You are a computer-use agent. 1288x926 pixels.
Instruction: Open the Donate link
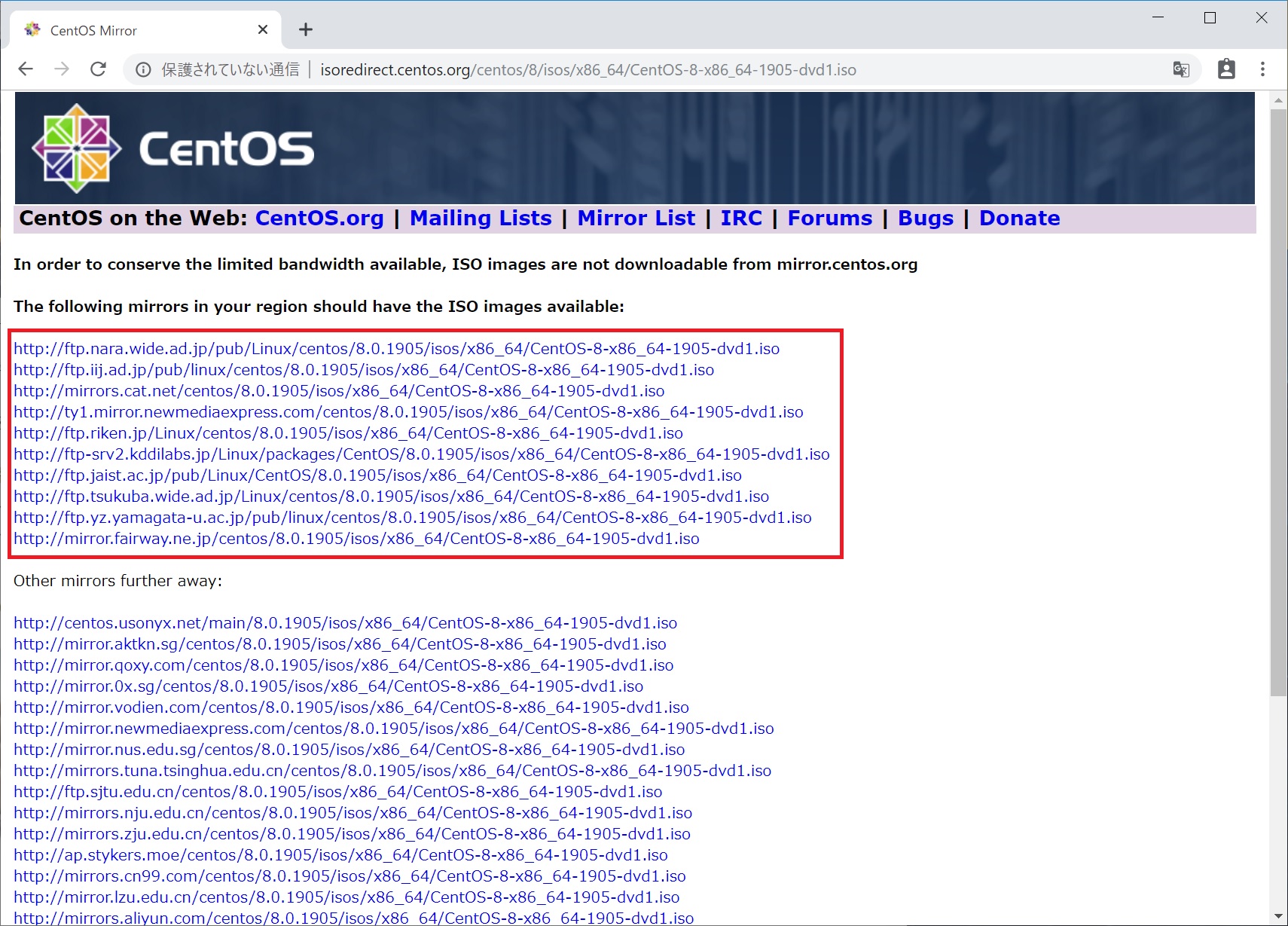click(1020, 219)
